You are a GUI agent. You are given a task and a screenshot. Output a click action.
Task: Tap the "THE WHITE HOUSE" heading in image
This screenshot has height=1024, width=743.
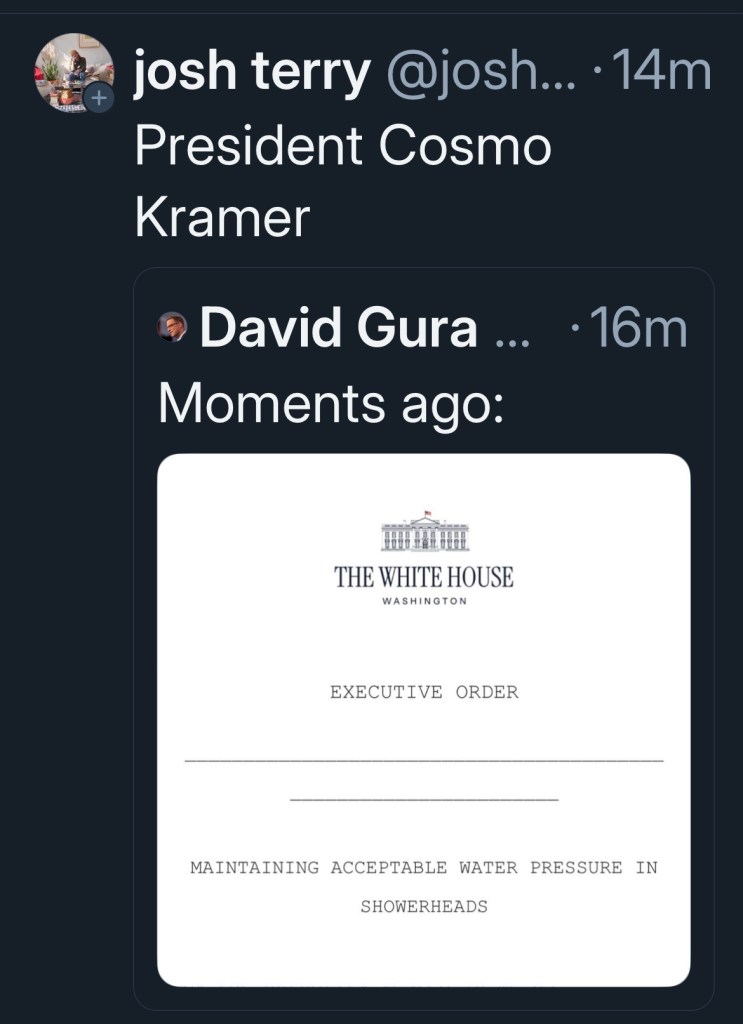[424, 577]
